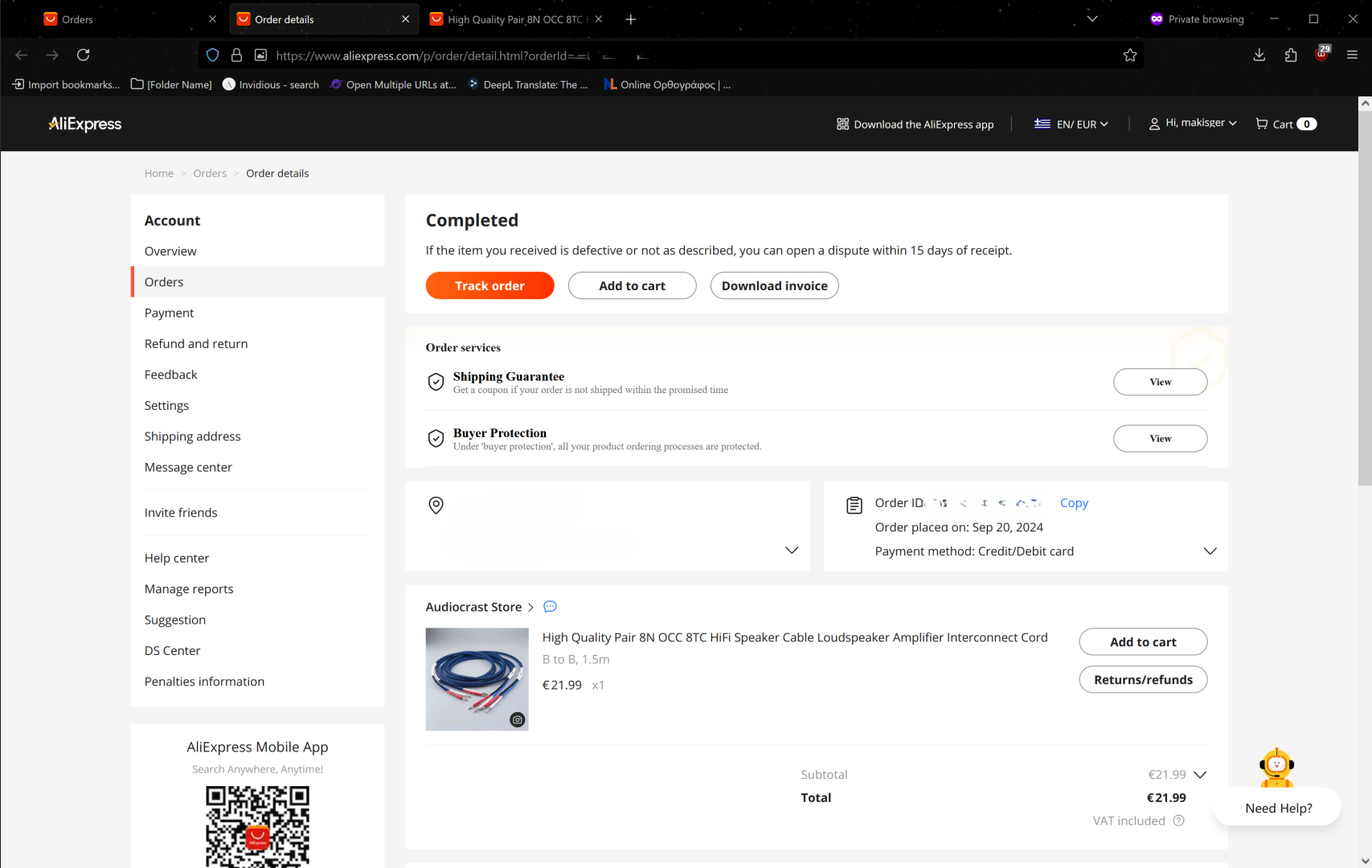Click the Shipping Guarantee shield icon
1372x868 pixels.
click(436, 382)
